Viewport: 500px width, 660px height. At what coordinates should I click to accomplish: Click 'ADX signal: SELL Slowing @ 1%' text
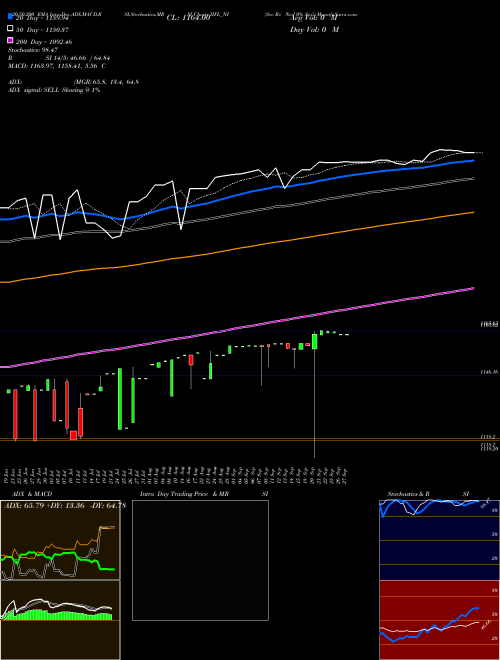[54, 90]
